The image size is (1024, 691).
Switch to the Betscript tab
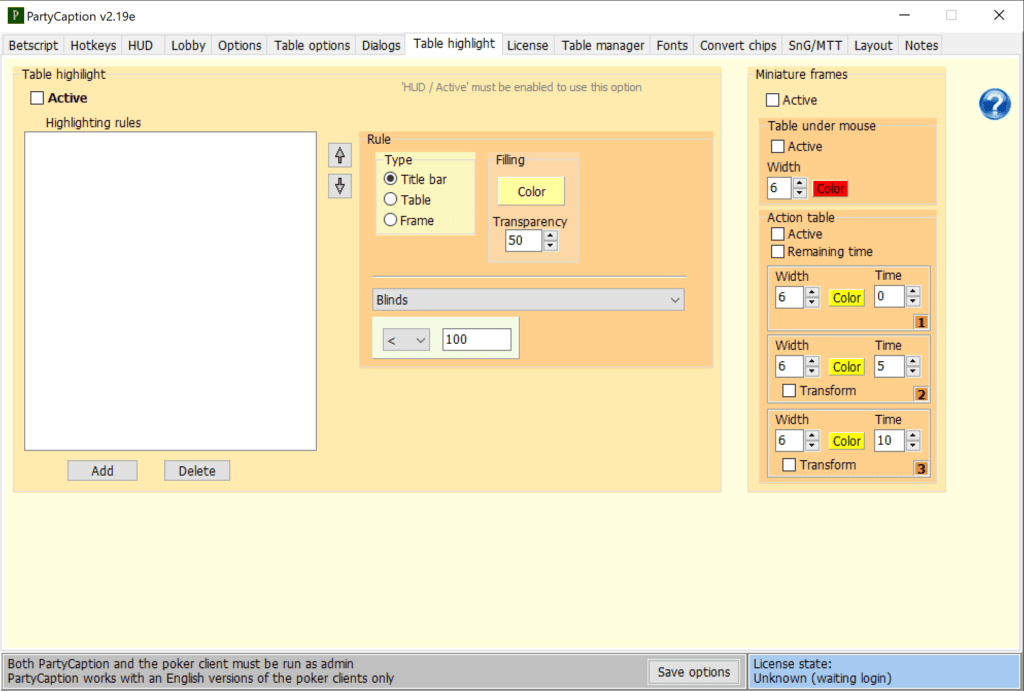tap(33, 45)
